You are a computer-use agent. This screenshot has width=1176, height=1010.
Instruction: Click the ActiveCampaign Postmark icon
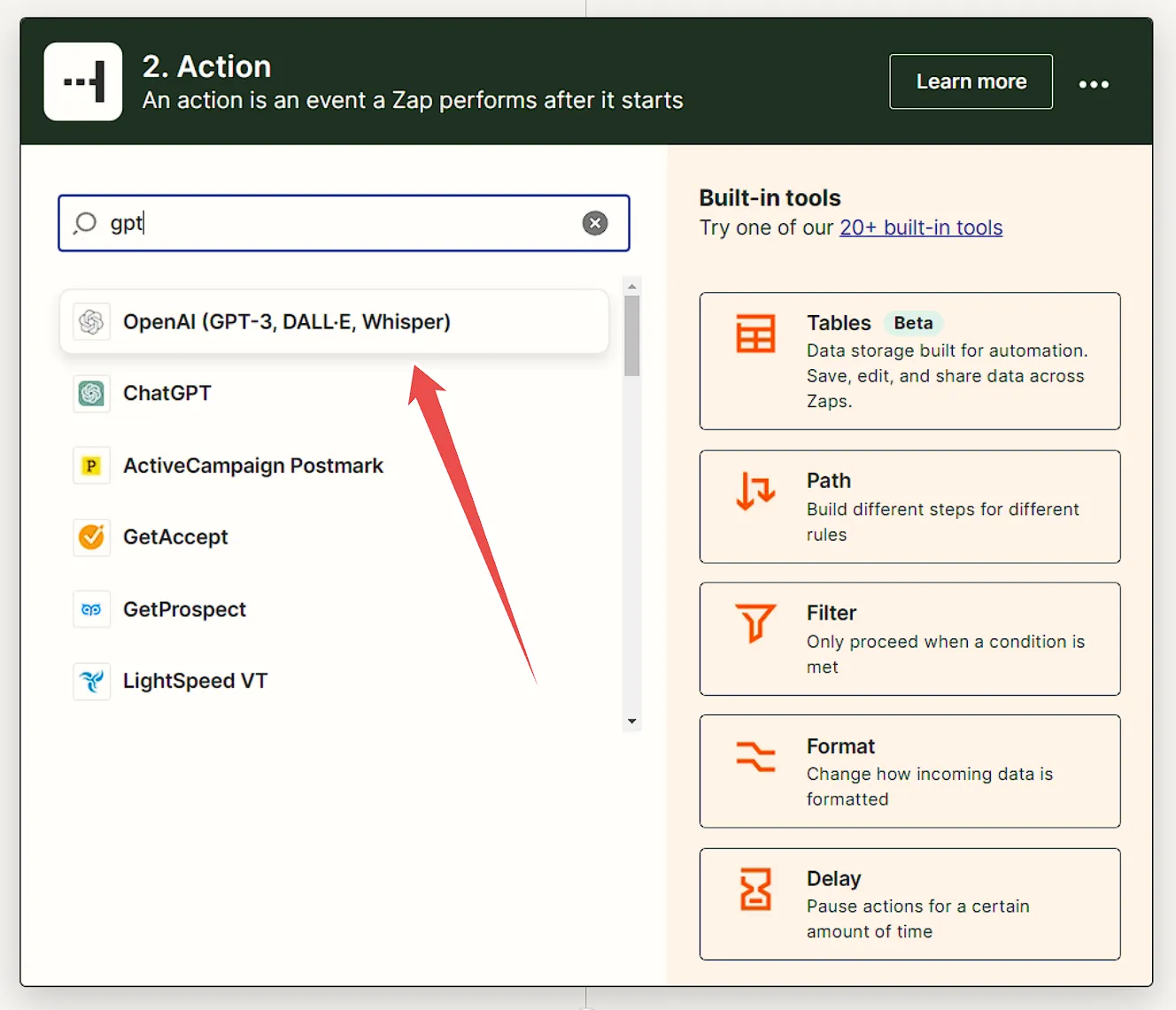tap(91, 466)
